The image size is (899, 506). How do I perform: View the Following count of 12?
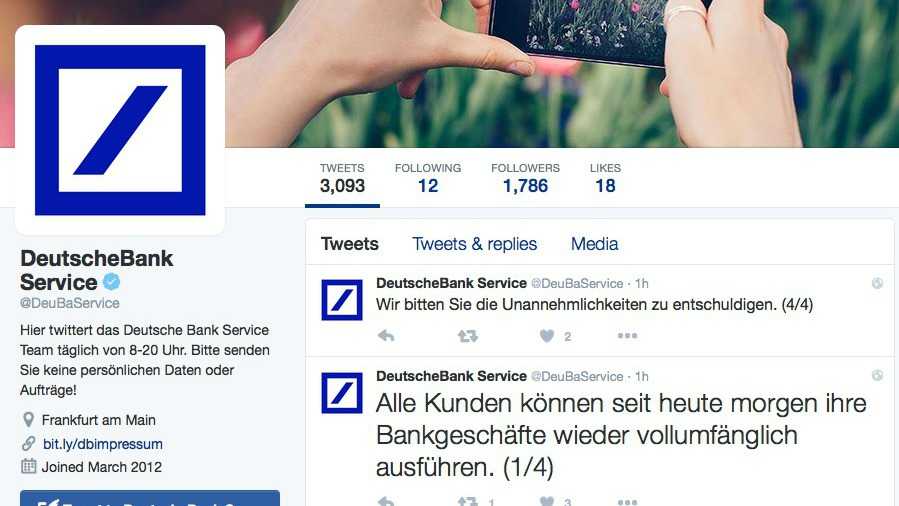(x=428, y=178)
